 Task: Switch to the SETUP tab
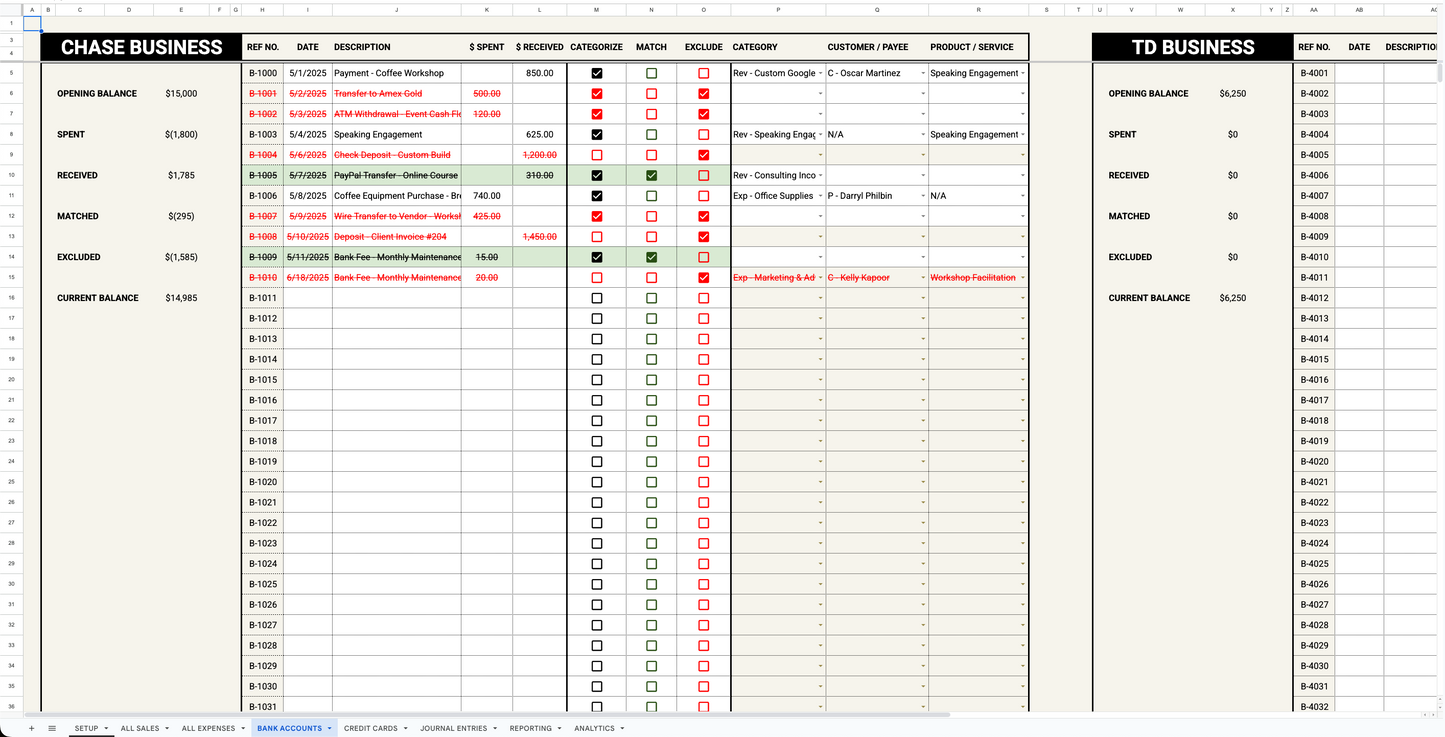85,728
